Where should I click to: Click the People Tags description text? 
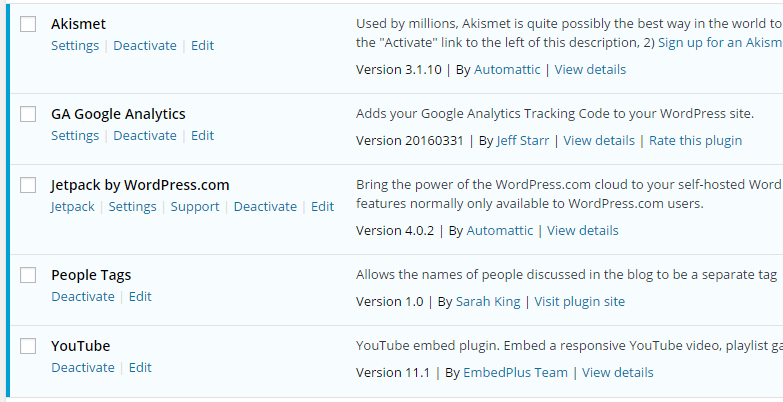(567, 275)
